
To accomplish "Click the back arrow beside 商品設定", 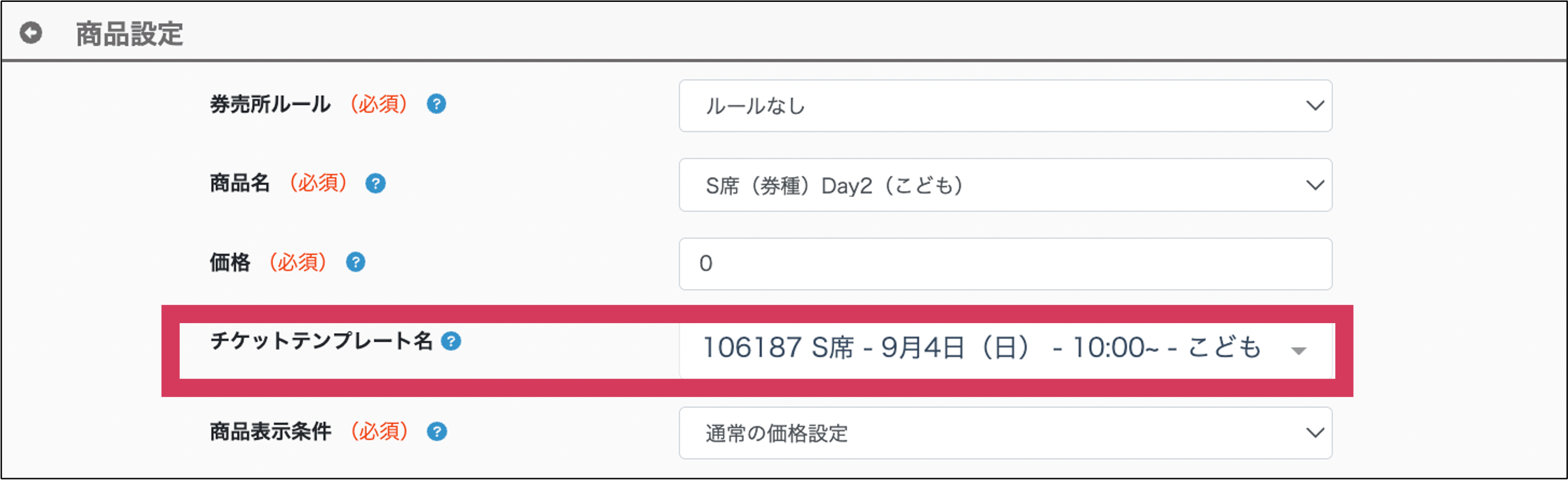I will click(x=31, y=33).
